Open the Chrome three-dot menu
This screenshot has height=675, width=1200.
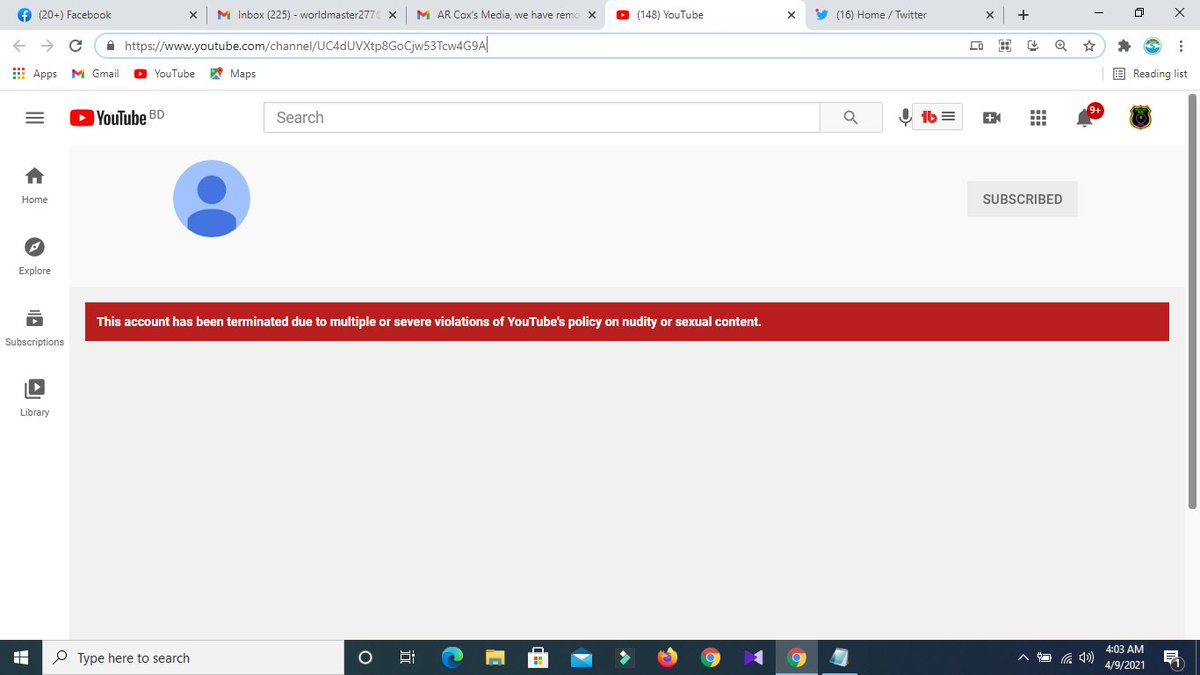click(1180, 45)
